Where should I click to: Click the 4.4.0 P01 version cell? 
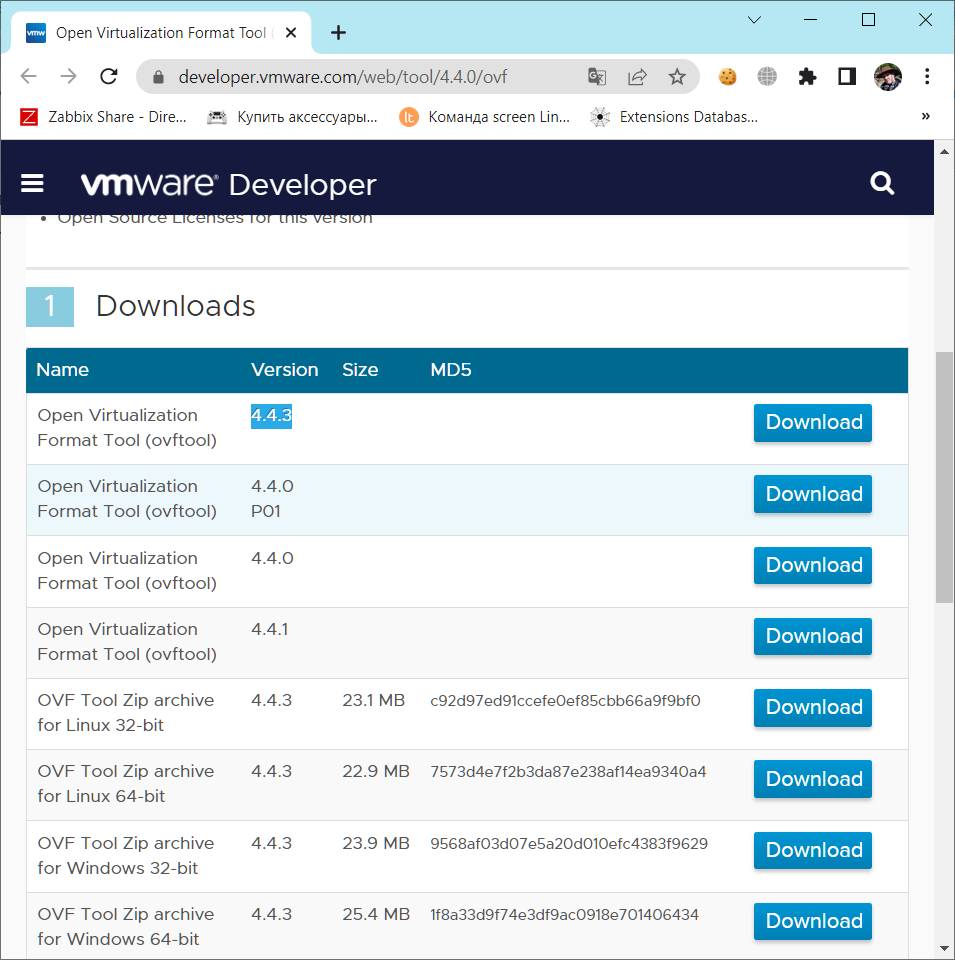pyautogui.click(x=272, y=498)
